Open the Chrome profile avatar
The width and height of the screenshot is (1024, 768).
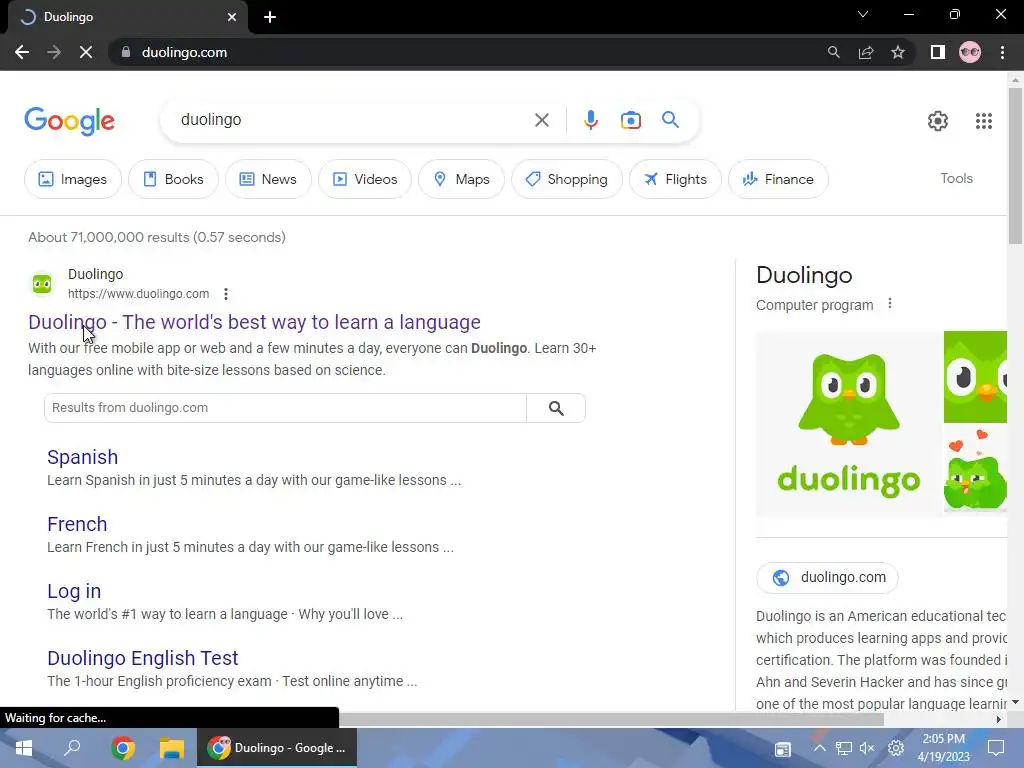click(970, 52)
